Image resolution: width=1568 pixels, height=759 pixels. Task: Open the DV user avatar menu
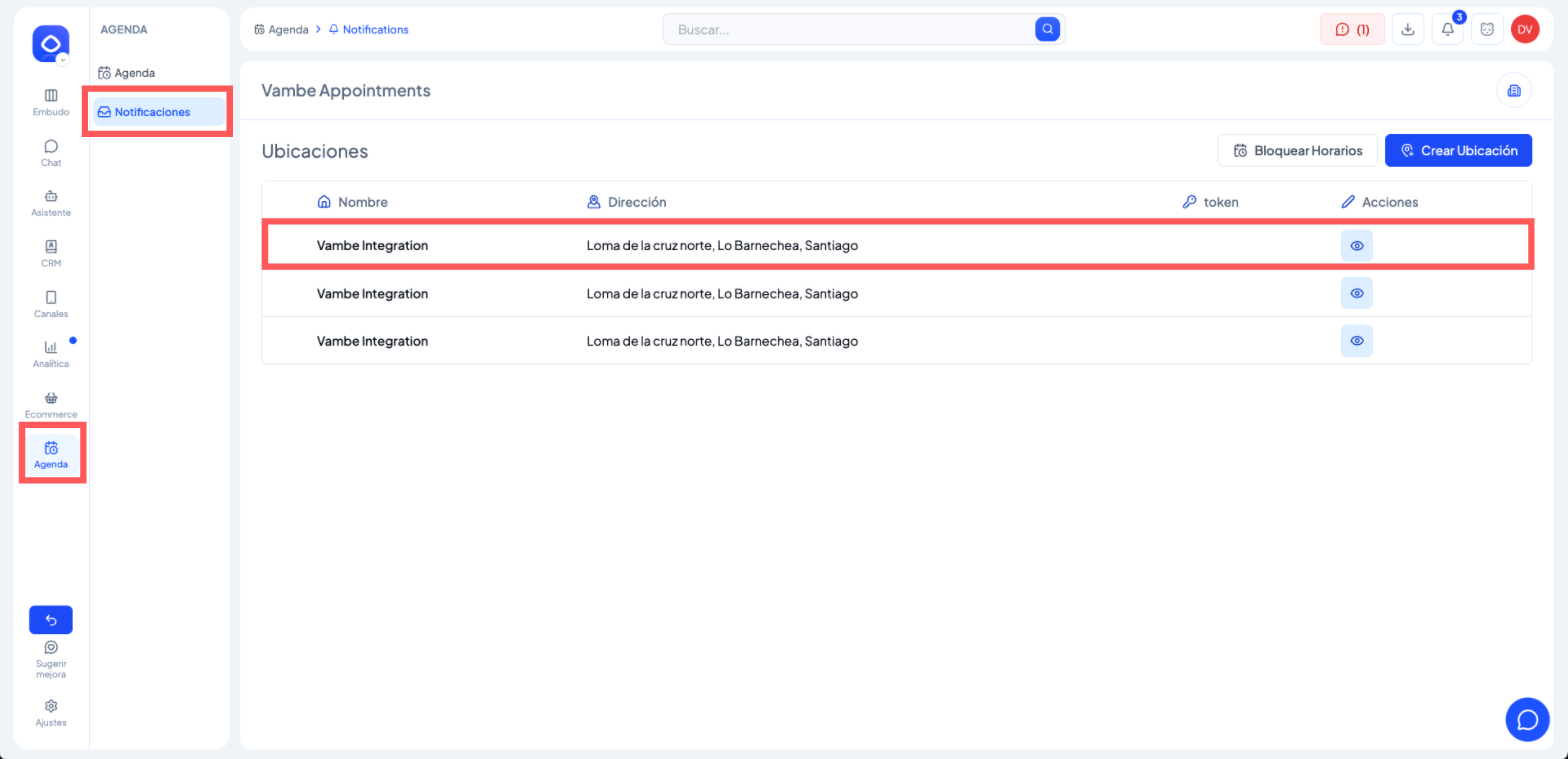pyautogui.click(x=1524, y=29)
